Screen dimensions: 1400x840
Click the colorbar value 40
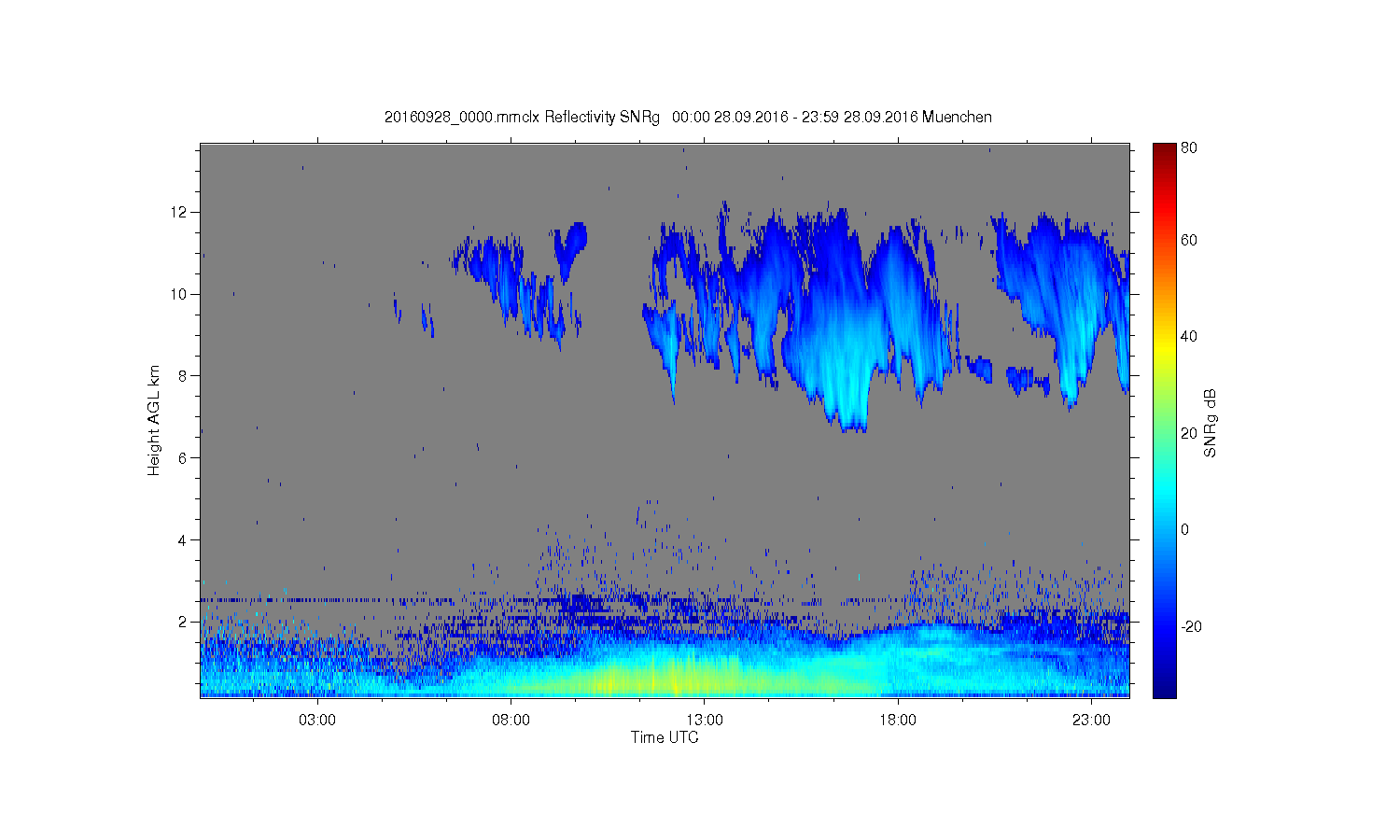point(1188,336)
